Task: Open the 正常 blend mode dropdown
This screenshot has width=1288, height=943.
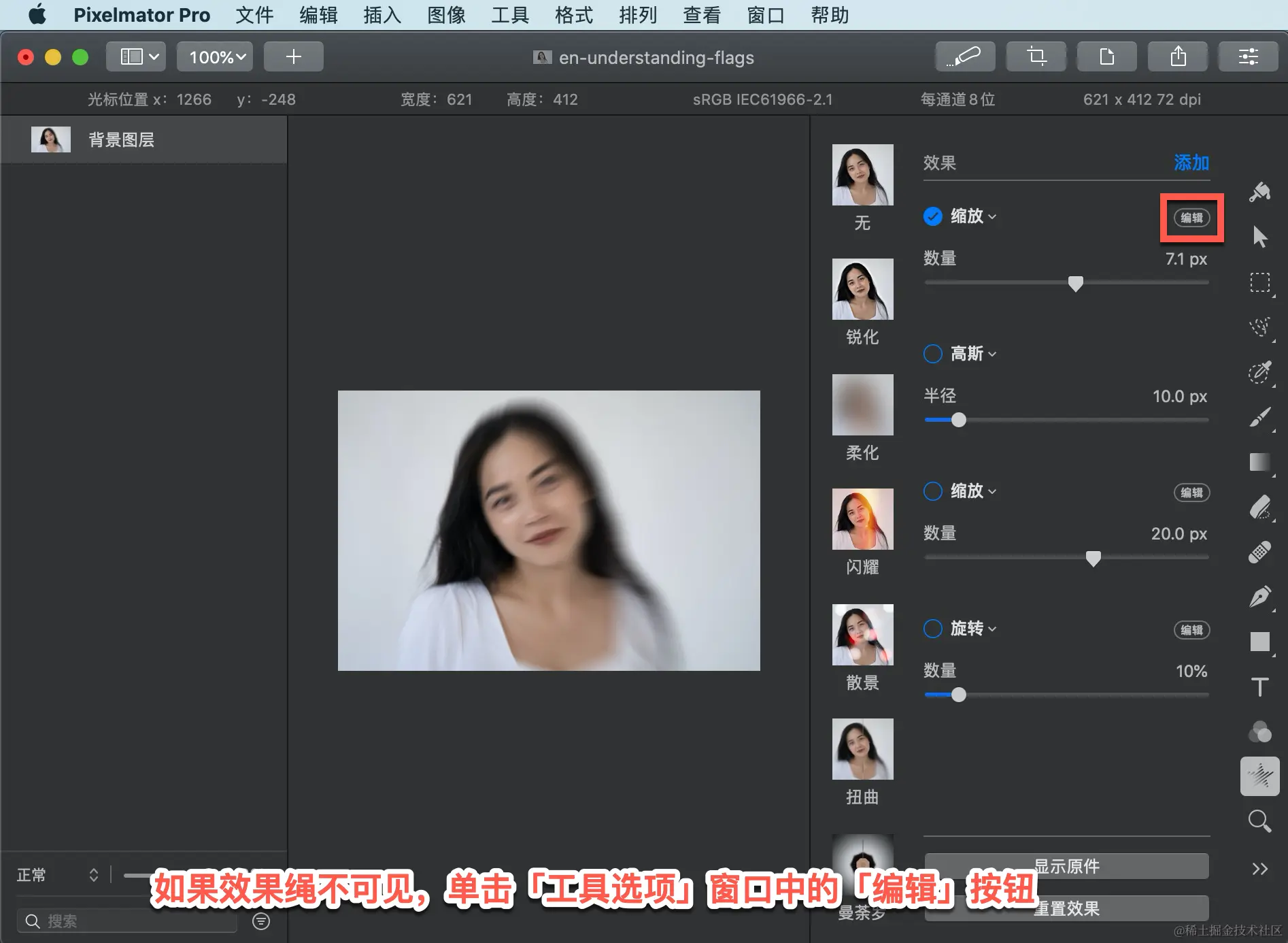Action: 57,875
